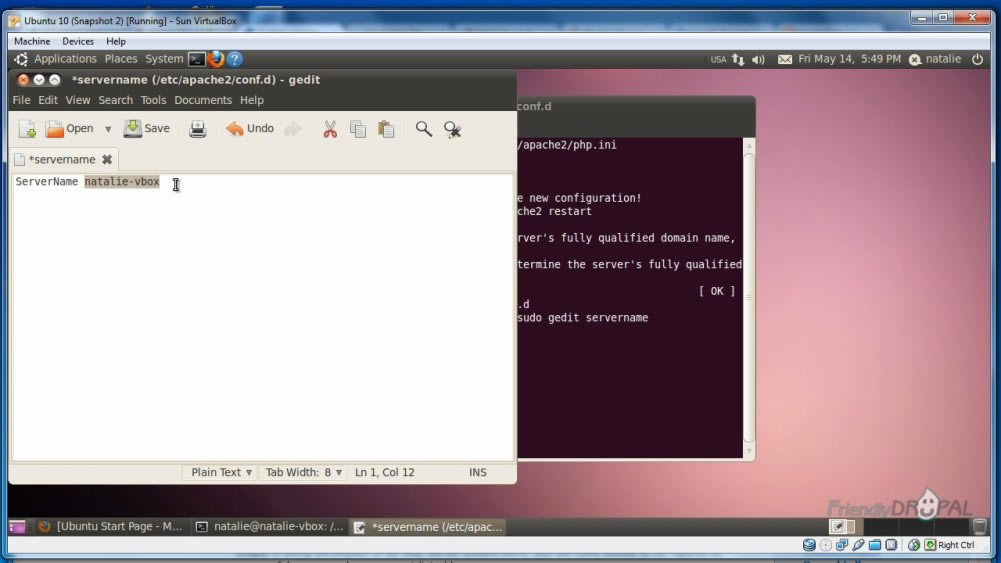
Task: Paste from clipboard icon
Action: [386, 129]
